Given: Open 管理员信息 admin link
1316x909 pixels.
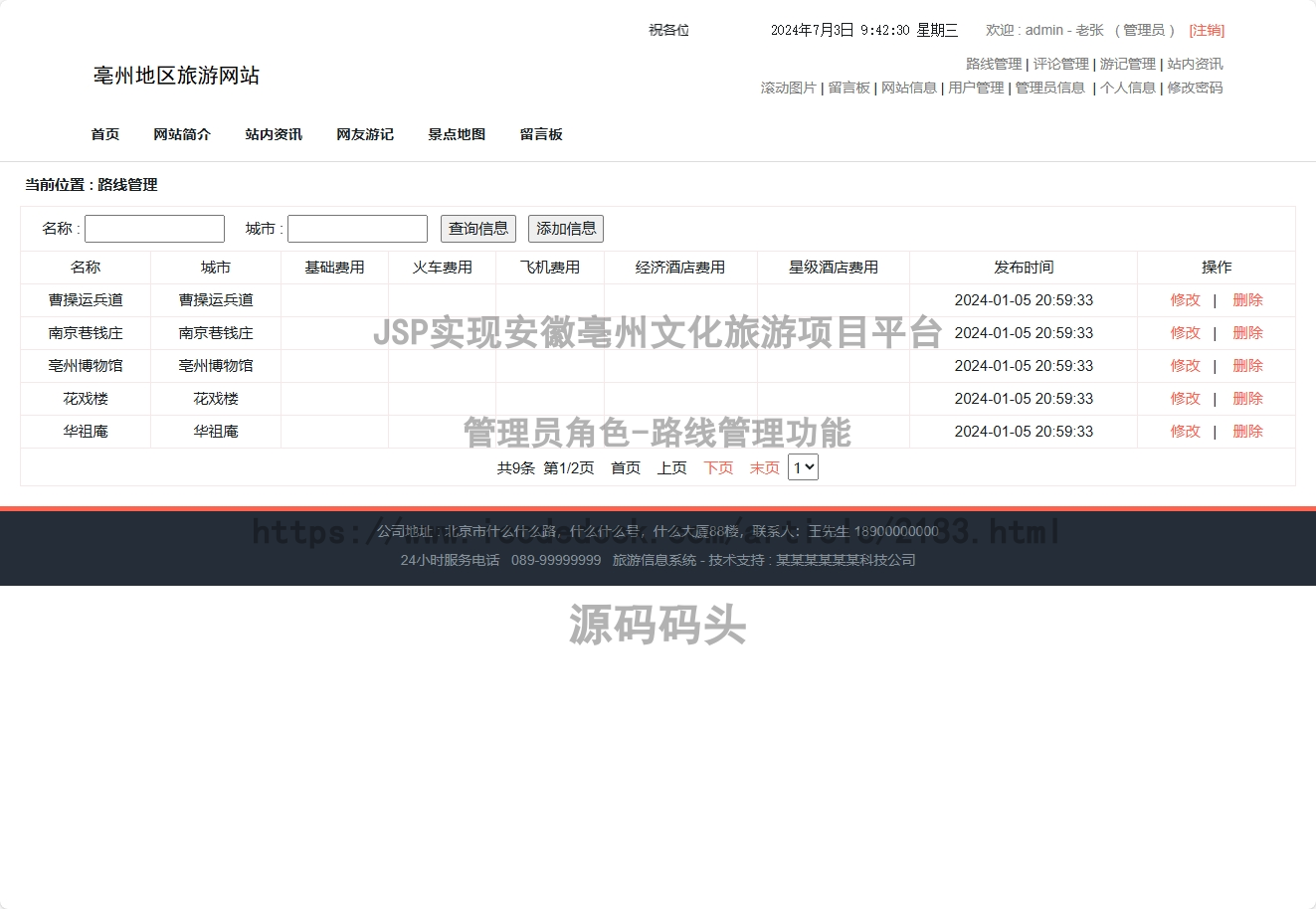Looking at the screenshot, I should point(1050,88).
